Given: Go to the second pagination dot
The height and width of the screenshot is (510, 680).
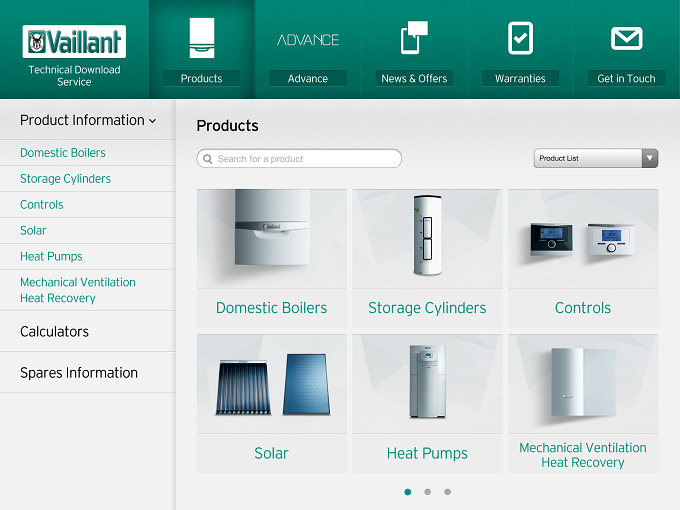Looking at the screenshot, I should (x=428, y=492).
